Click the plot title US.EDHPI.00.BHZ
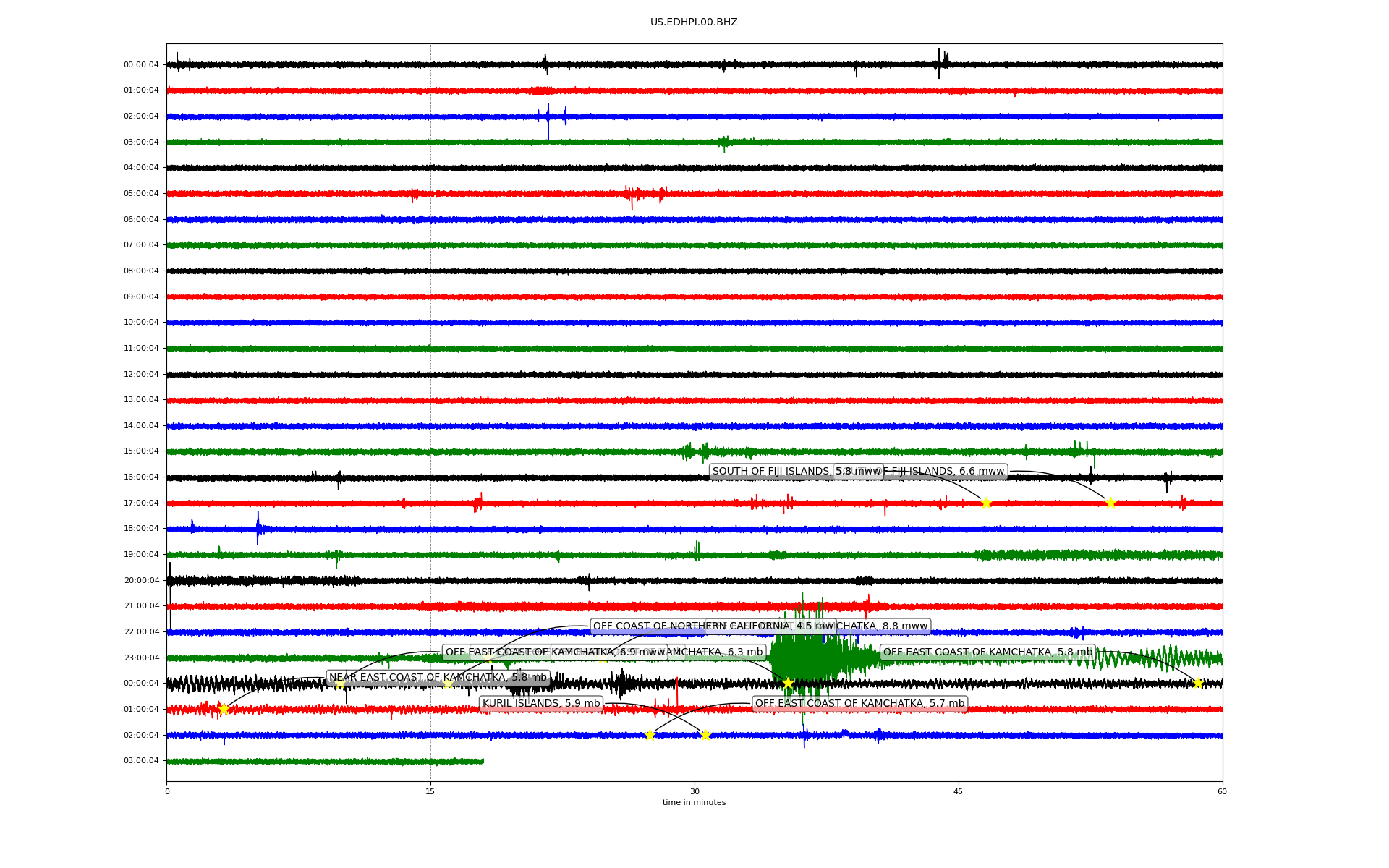Image resolution: width=1389 pixels, height=868 pixels. coord(694,22)
